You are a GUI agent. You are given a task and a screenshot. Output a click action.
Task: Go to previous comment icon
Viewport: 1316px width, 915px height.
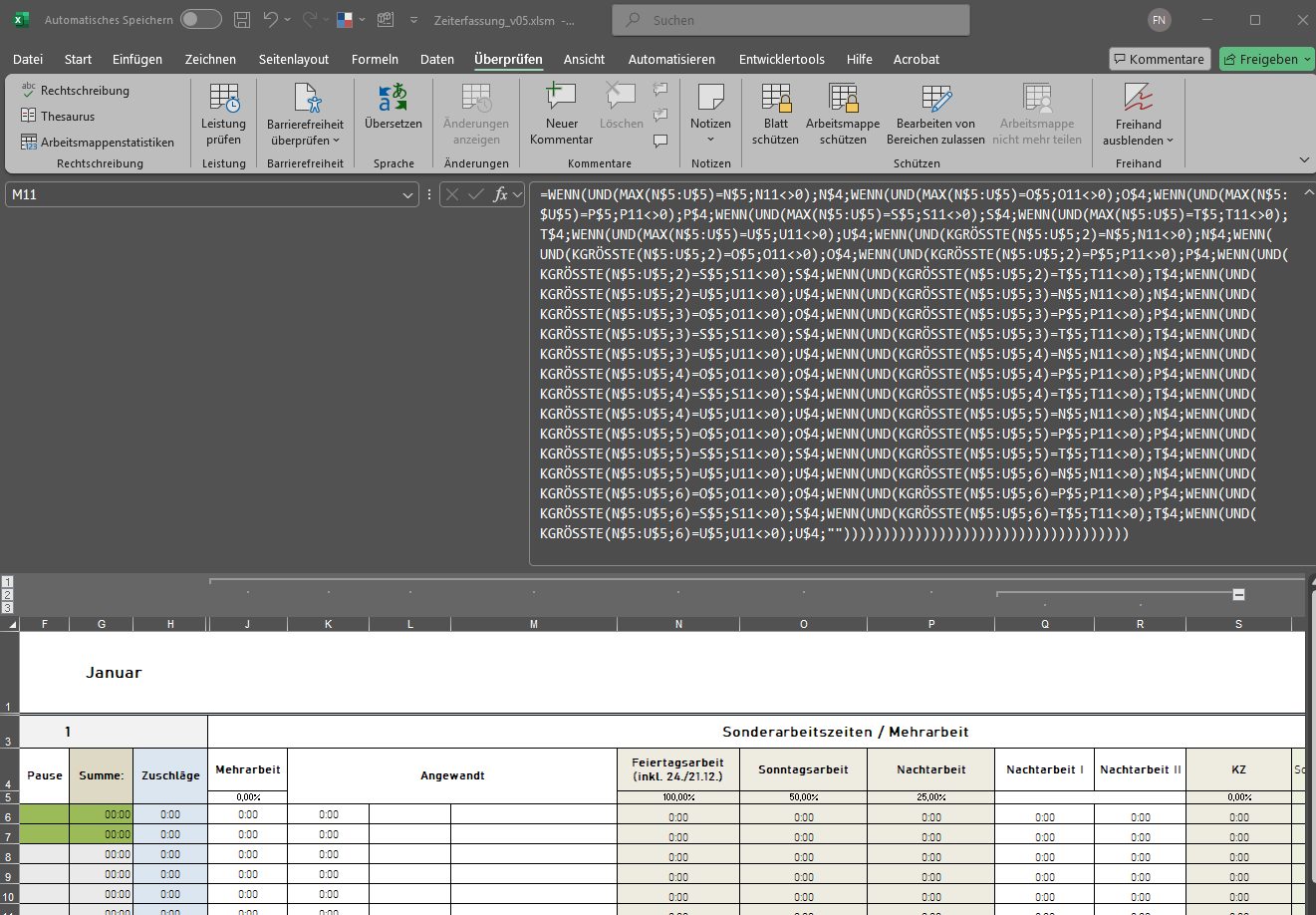coord(660,90)
